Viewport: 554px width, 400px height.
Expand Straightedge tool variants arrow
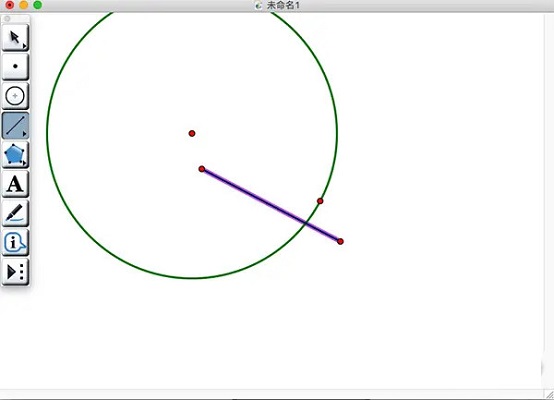24,134
